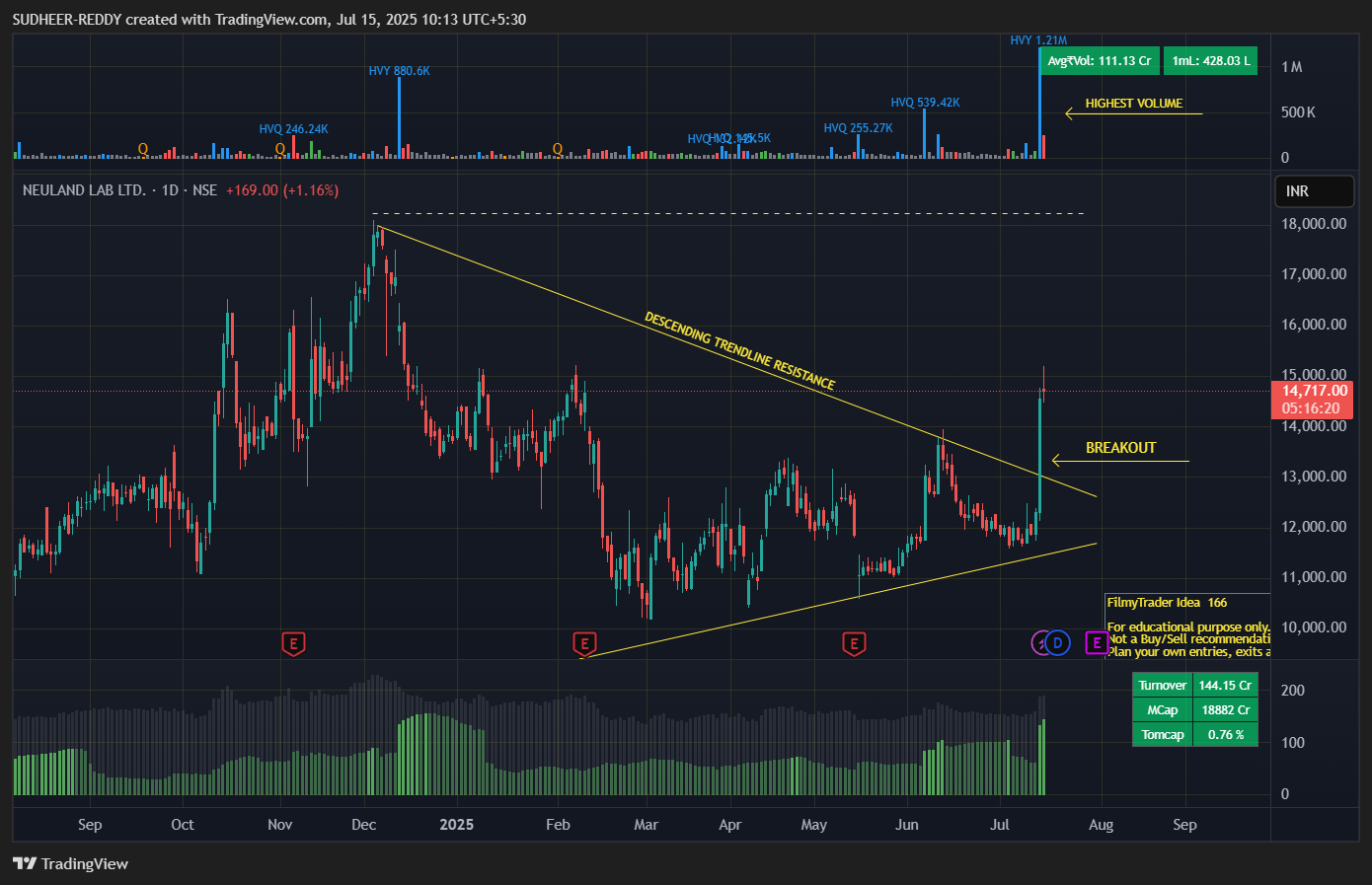Click the Mar label on time axis
The image size is (1372, 885).
tap(646, 825)
